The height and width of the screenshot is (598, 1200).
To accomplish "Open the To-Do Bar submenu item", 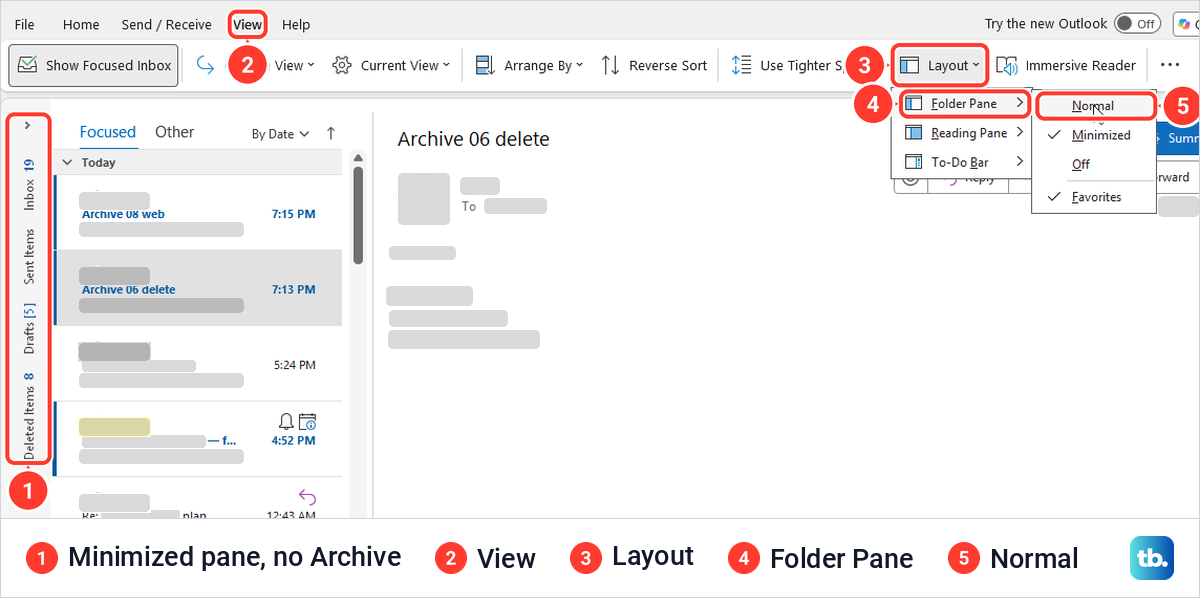I will point(964,162).
